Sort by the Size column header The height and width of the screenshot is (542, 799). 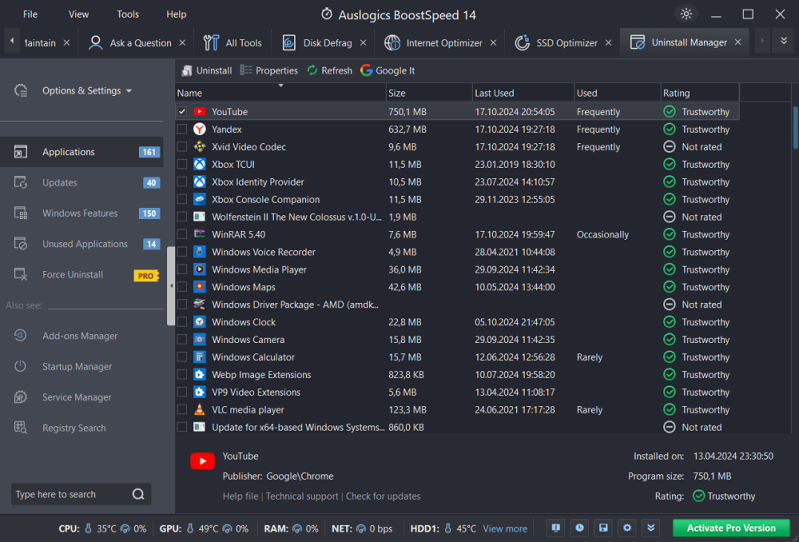[x=429, y=93]
